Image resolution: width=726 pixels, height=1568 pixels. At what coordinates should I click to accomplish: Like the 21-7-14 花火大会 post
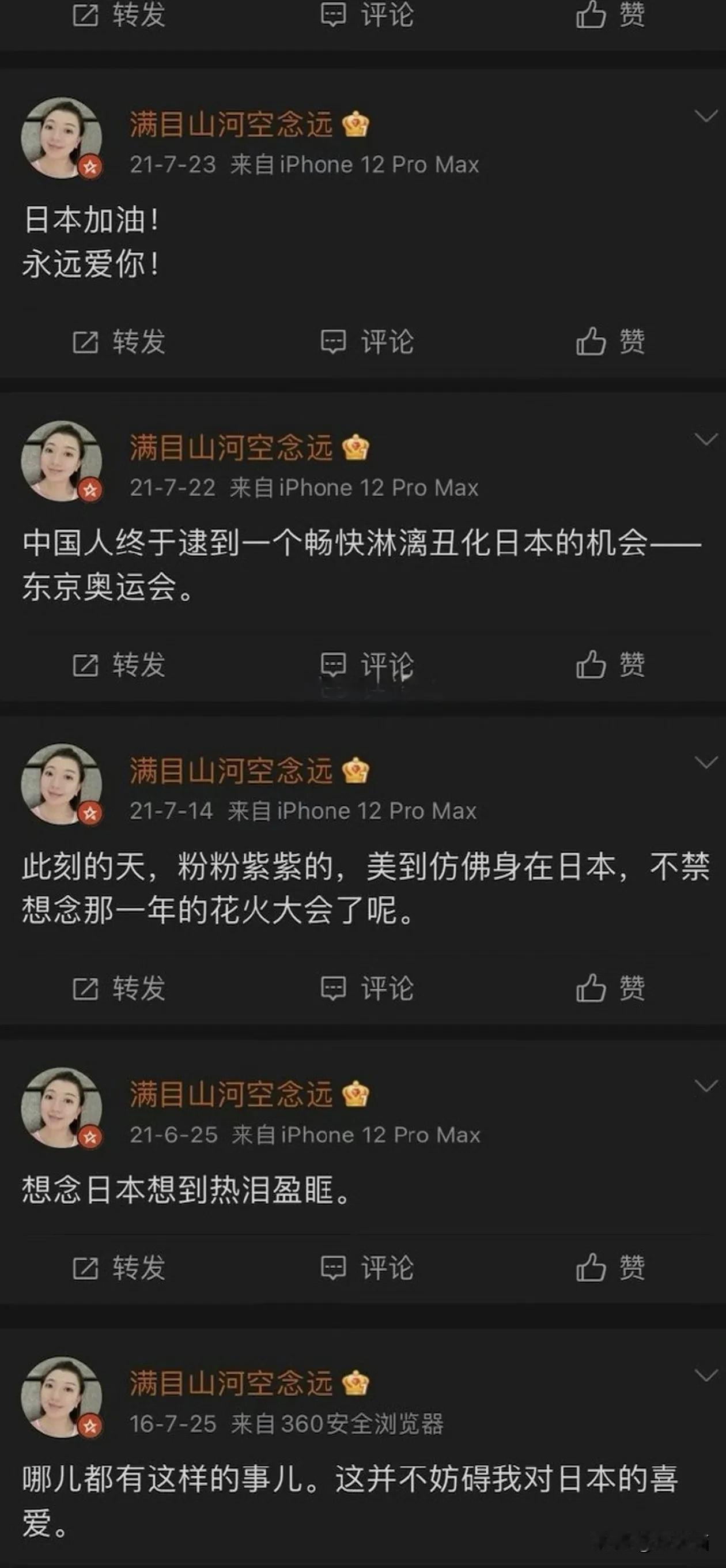tap(610, 988)
